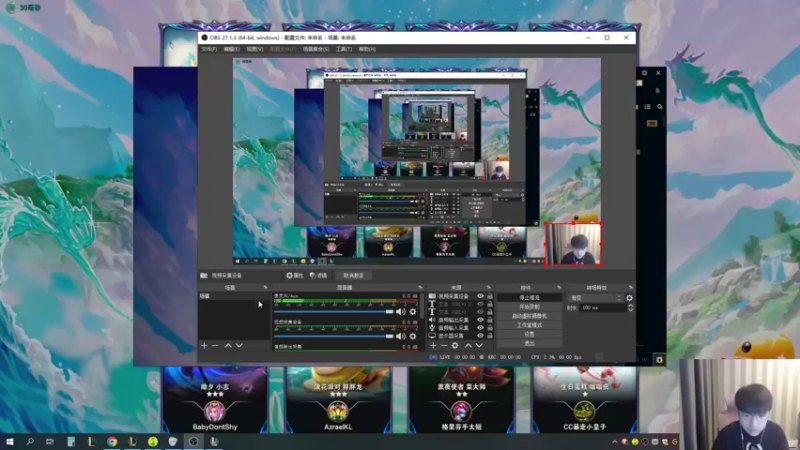The width and height of the screenshot is (800, 450).
Task: Open 场景集合(S) menu in OBS
Action: point(316,49)
